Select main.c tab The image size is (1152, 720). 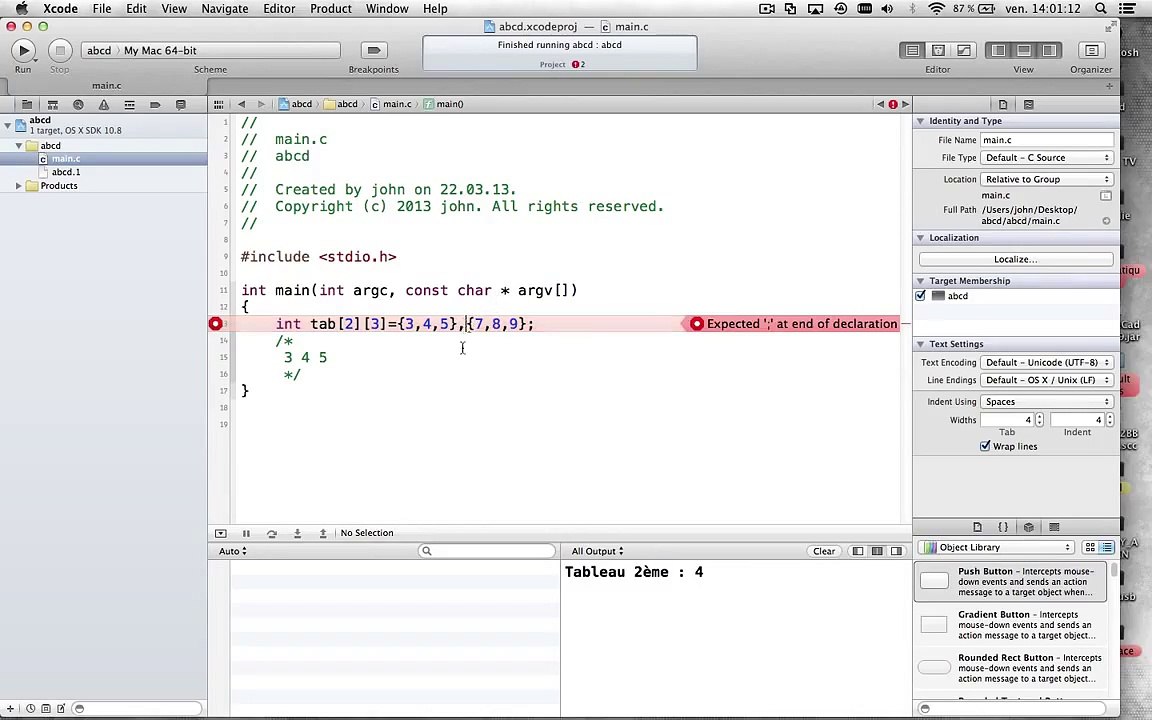[x=107, y=85]
